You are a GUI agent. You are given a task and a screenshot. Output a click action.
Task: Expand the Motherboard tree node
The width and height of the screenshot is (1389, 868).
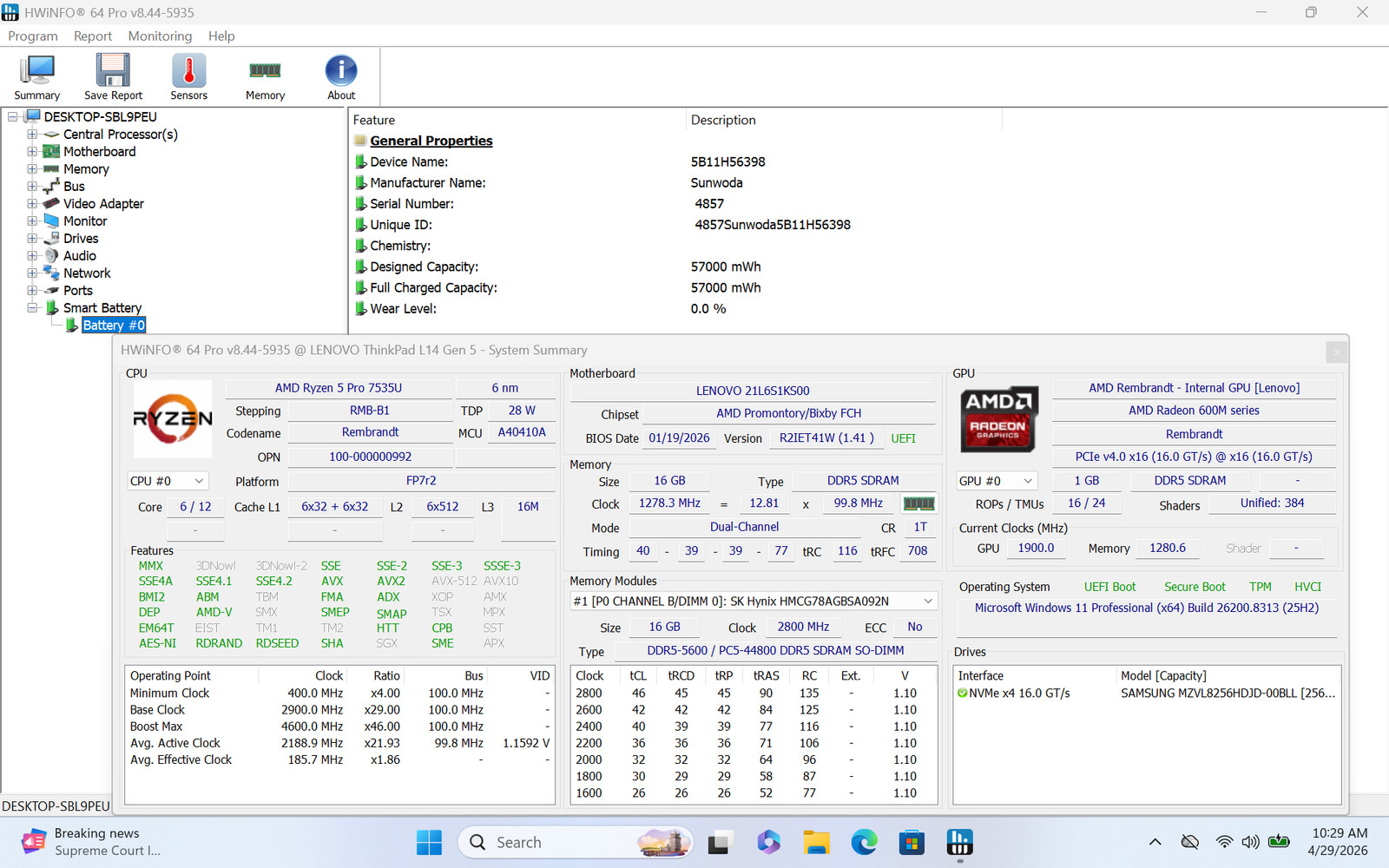[x=32, y=152]
